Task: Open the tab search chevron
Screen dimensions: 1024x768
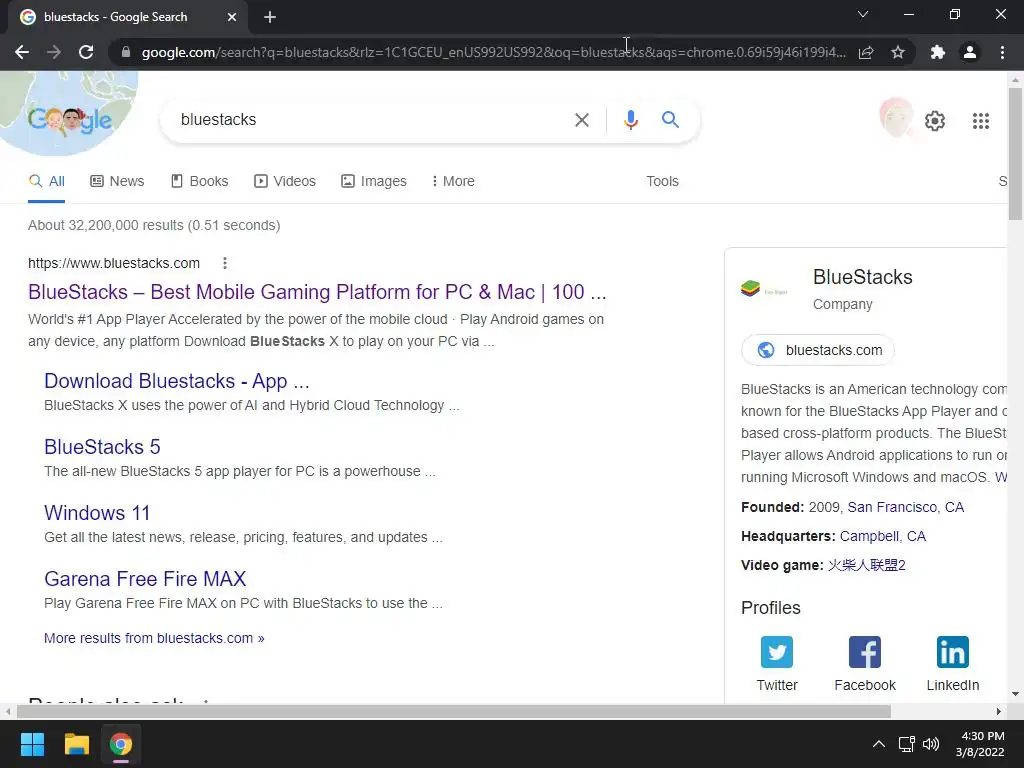Action: point(863,14)
